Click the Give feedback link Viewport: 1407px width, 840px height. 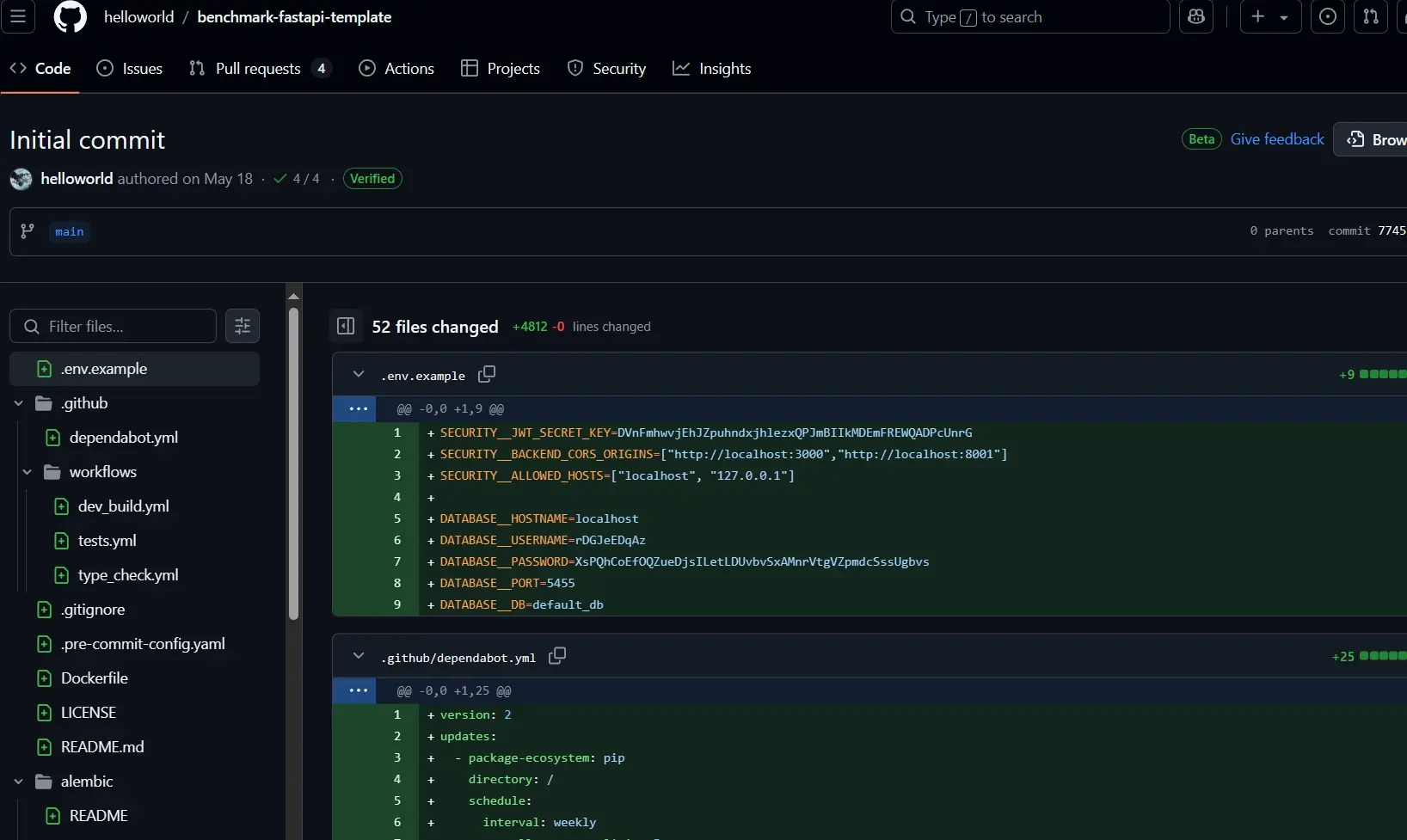1277,139
